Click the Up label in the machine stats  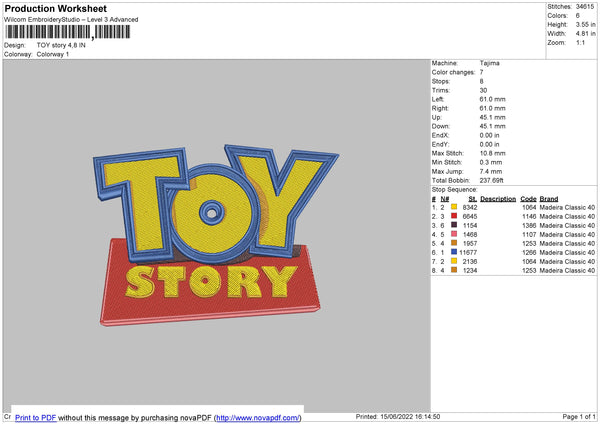click(x=437, y=117)
